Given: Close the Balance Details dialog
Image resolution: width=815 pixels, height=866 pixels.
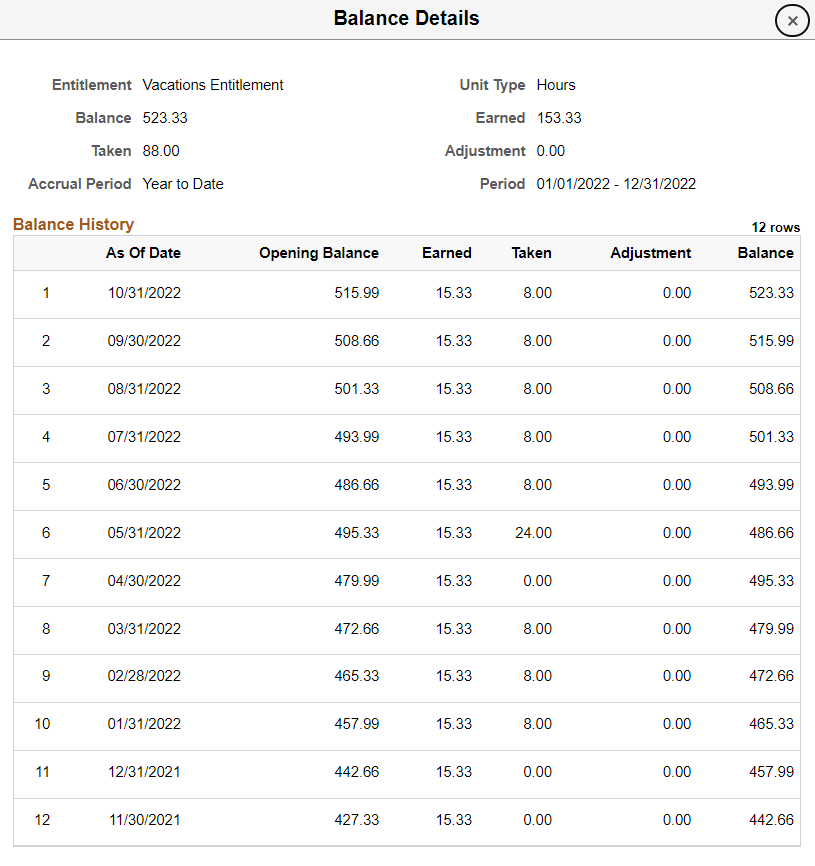Looking at the screenshot, I should click(792, 20).
